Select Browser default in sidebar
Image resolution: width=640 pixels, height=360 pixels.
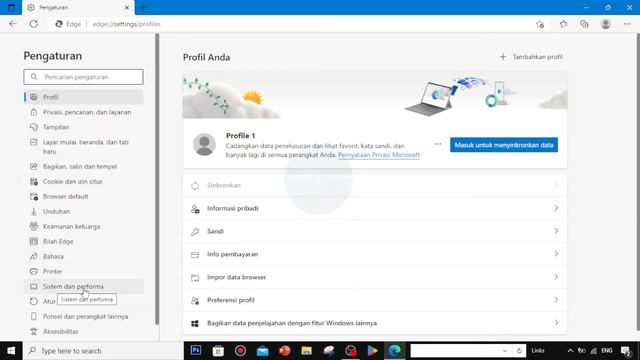point(84,196)
